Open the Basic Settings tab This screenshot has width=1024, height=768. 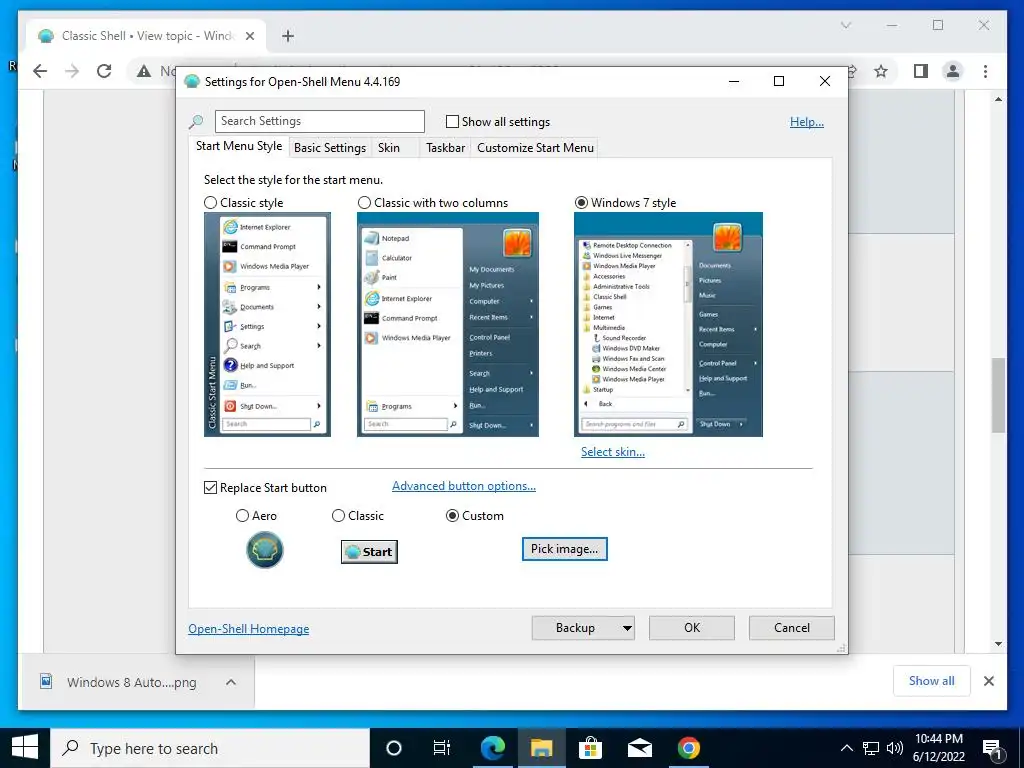330,148
